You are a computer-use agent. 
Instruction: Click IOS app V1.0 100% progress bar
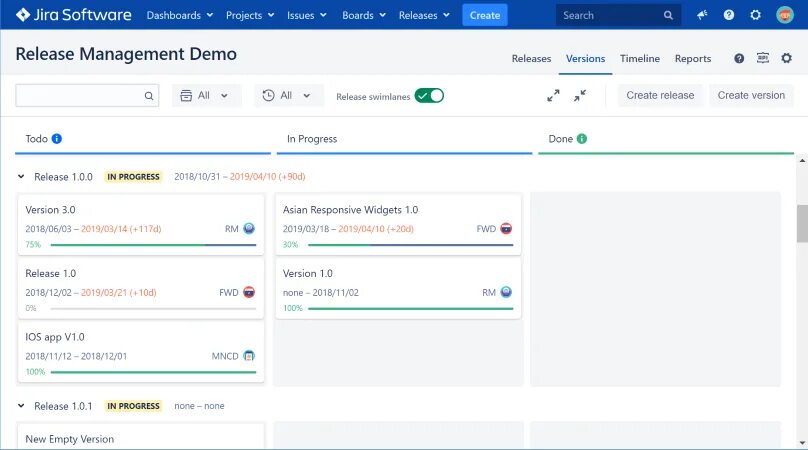click(153, 372)
